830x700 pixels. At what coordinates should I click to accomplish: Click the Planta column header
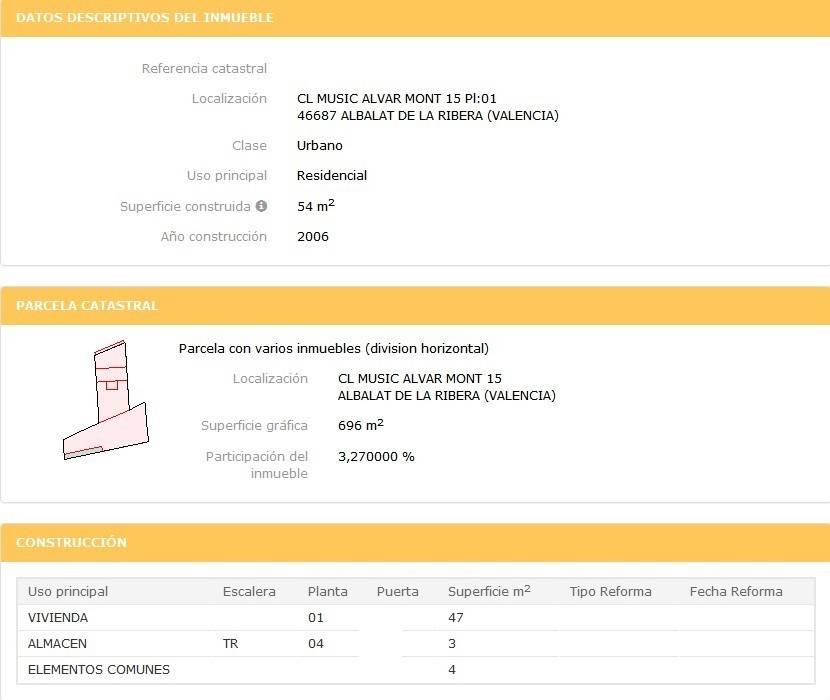(328, 591)
